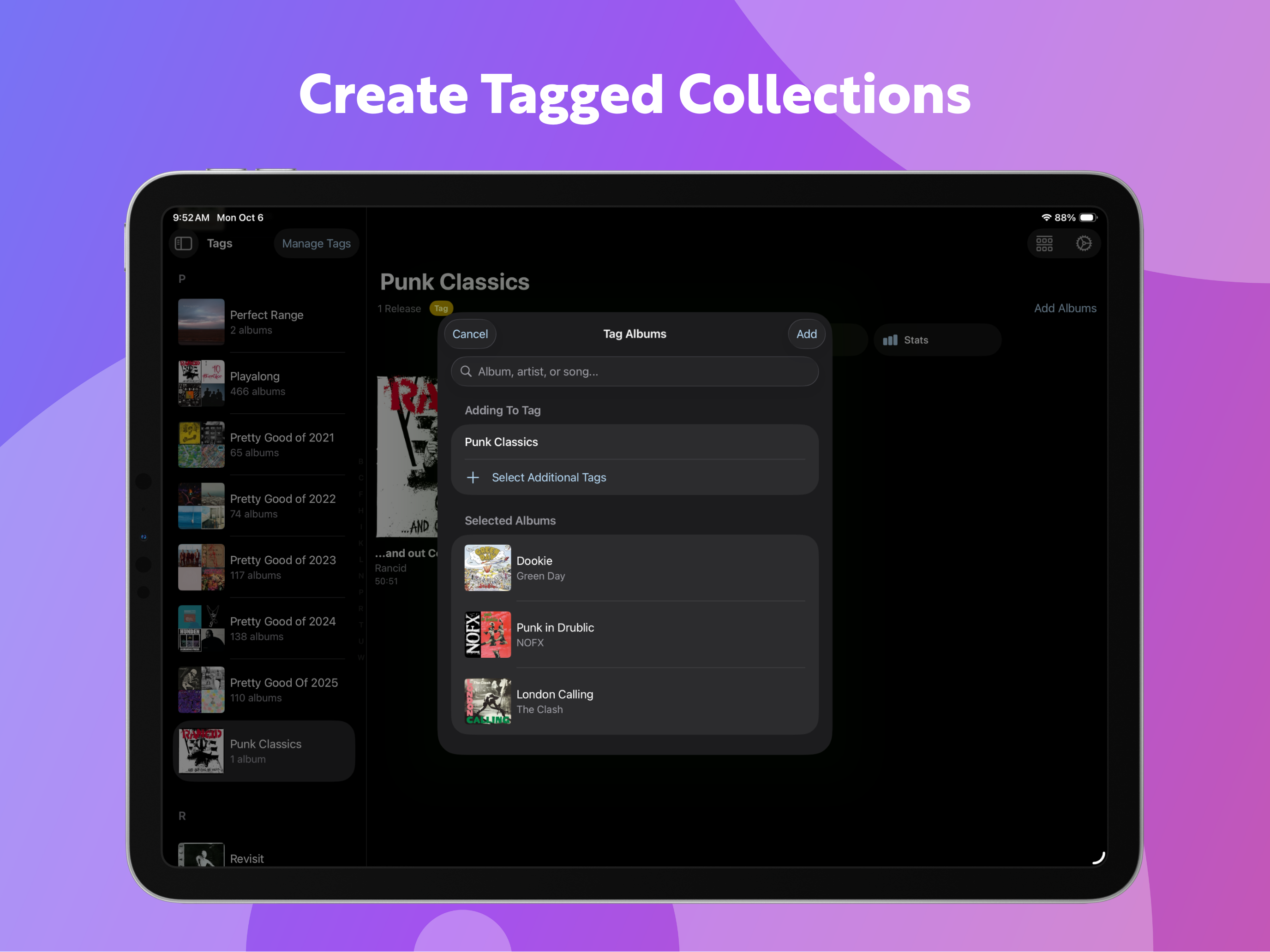This screenshot has height=952, width=1270.
Task: Open the Stats tab
Action: click(x=938, y=340)
